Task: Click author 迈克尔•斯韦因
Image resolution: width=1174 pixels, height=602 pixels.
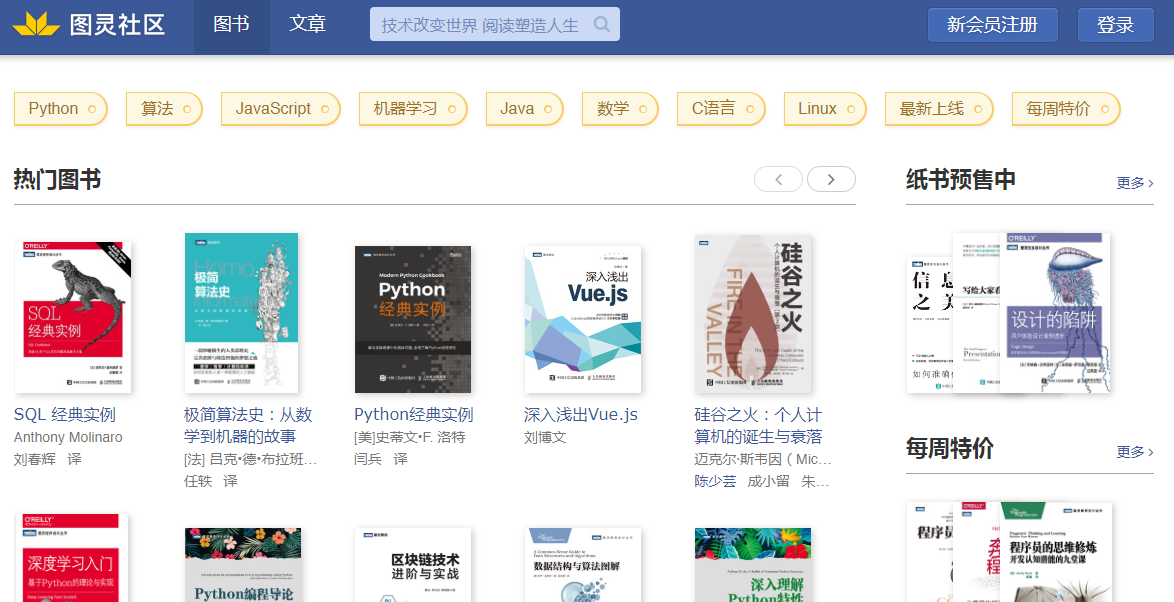Action: tap(763, 459)
